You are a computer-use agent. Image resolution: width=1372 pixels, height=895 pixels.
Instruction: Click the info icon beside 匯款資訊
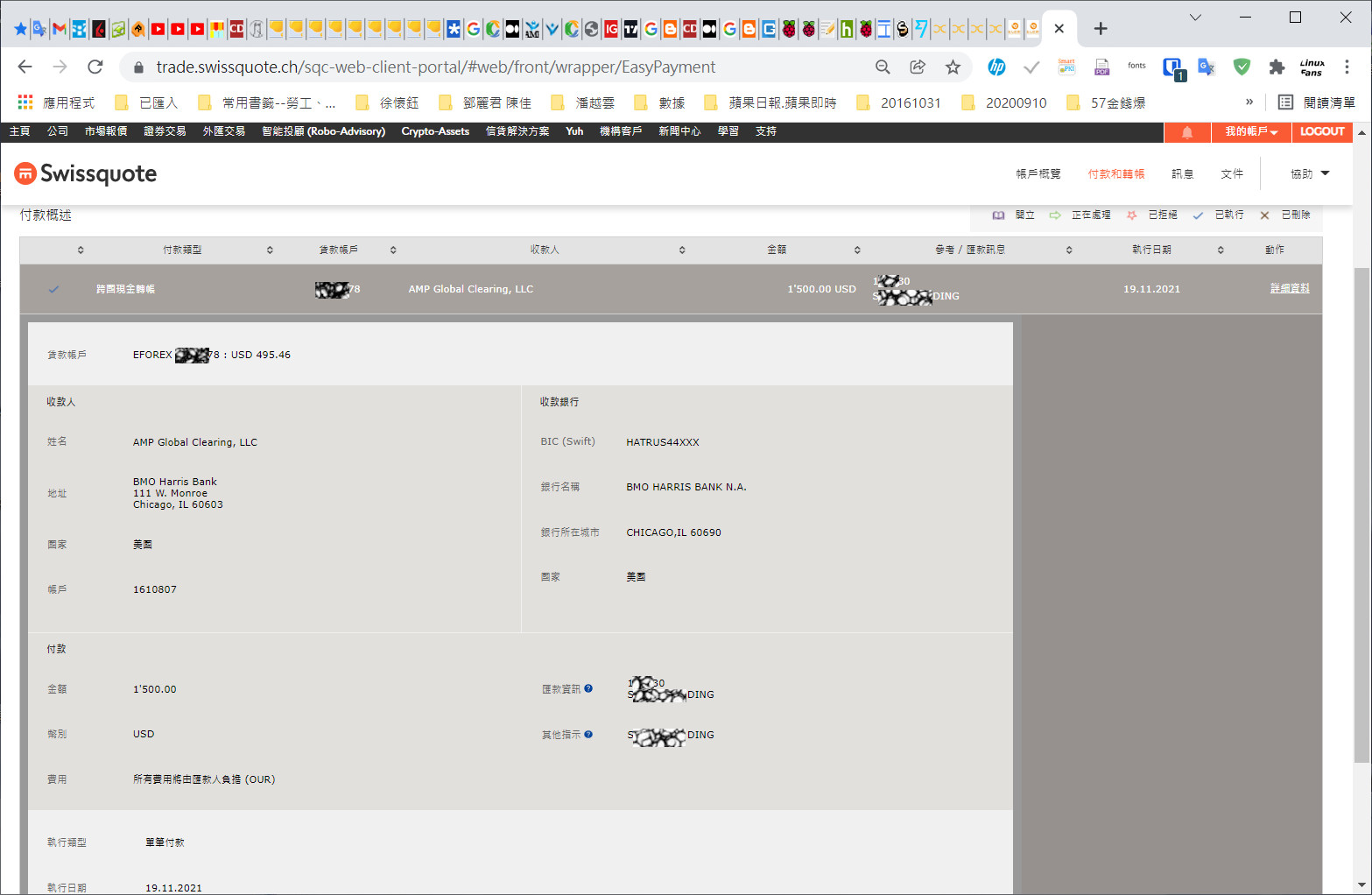pyautogui.click(x=588, y=688)
